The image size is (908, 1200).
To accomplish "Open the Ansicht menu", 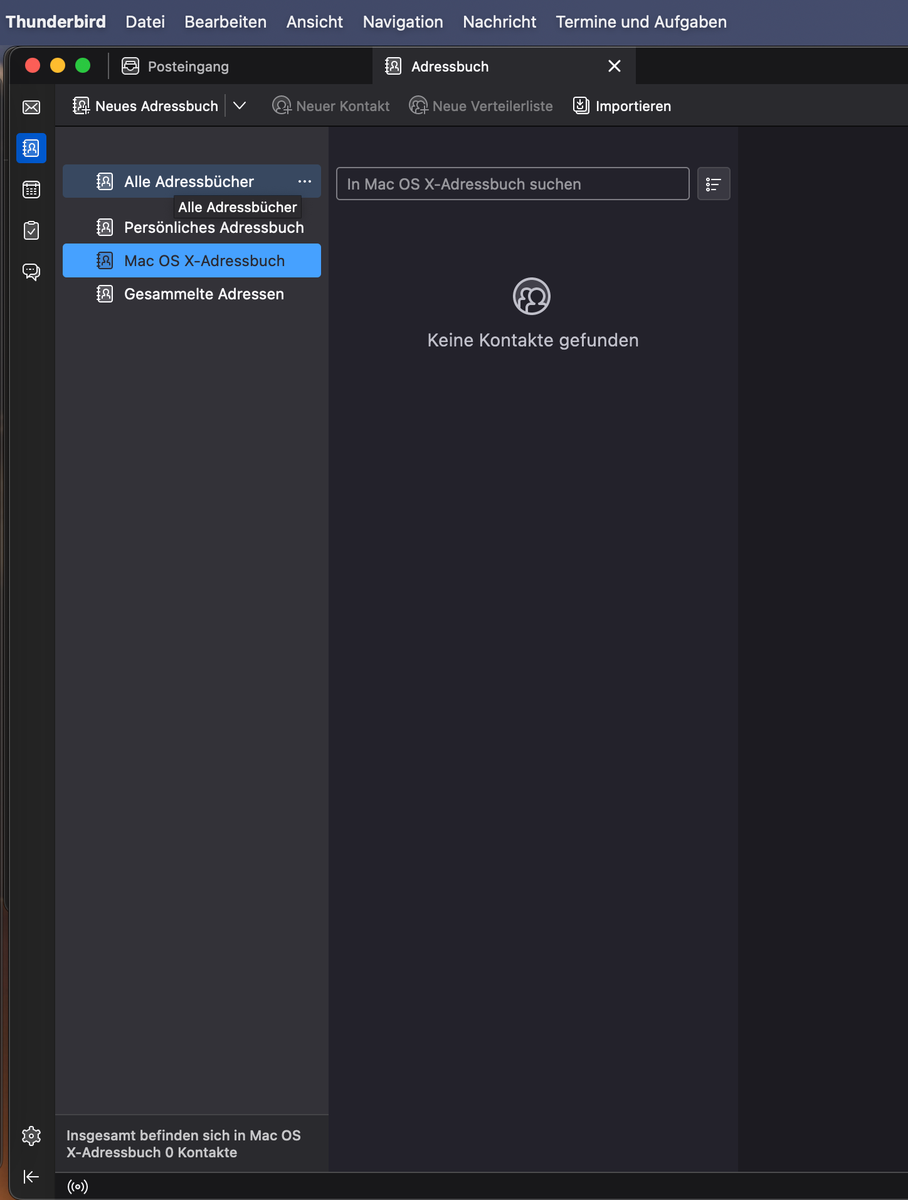I will tap(315, 21).
